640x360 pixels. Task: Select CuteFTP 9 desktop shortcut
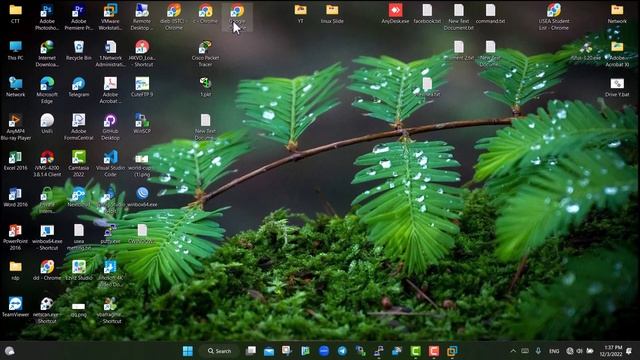pyautogui.click(x=142, y=87)
